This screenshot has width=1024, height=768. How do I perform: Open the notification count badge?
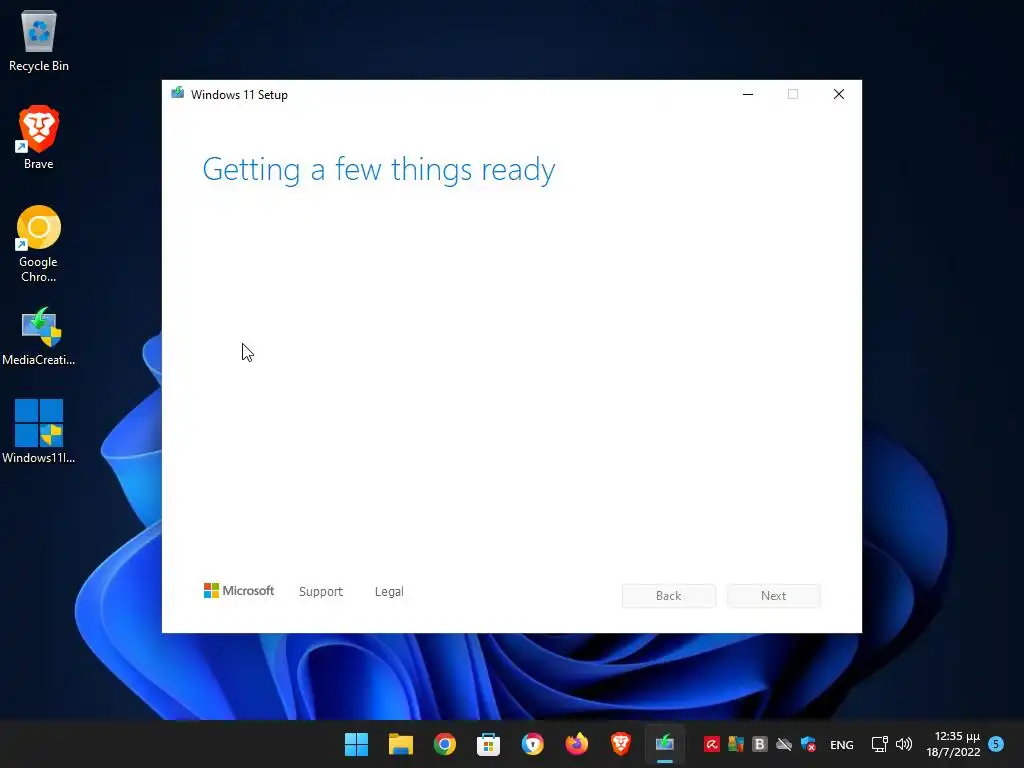pos(996,744)
